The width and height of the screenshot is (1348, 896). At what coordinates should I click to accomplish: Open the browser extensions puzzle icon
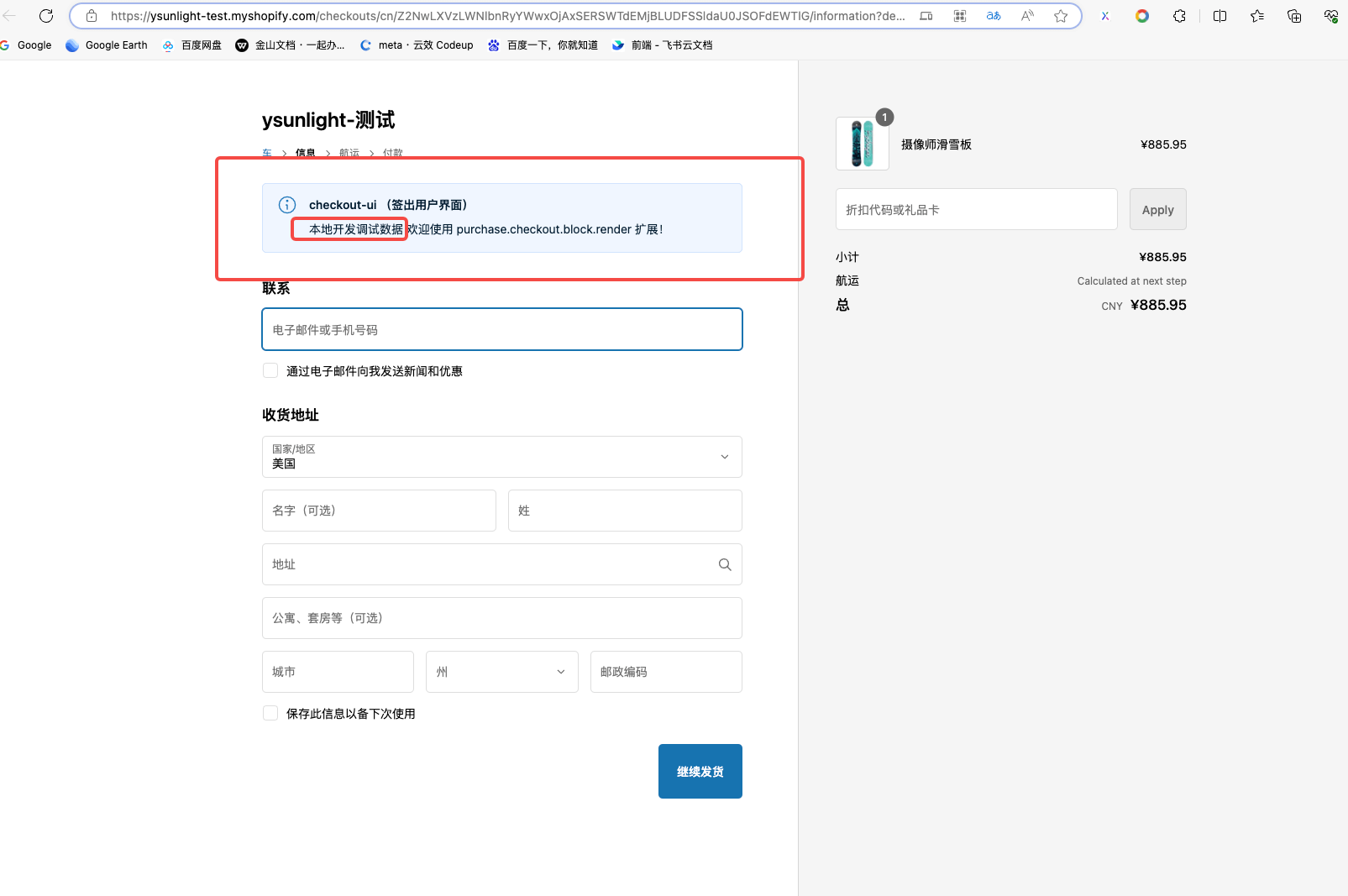tap(1179, 16)
